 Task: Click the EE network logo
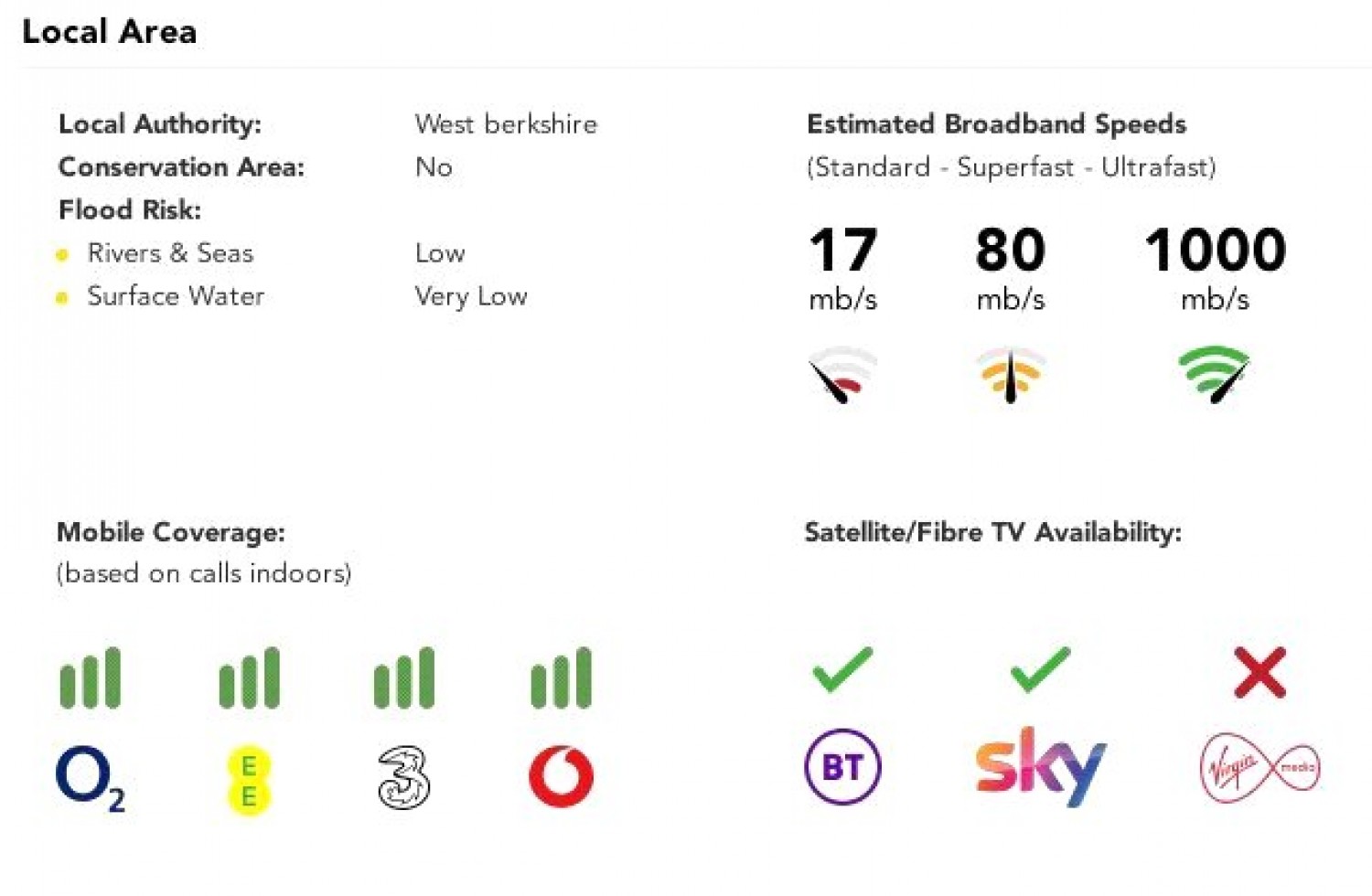[248, 780]
